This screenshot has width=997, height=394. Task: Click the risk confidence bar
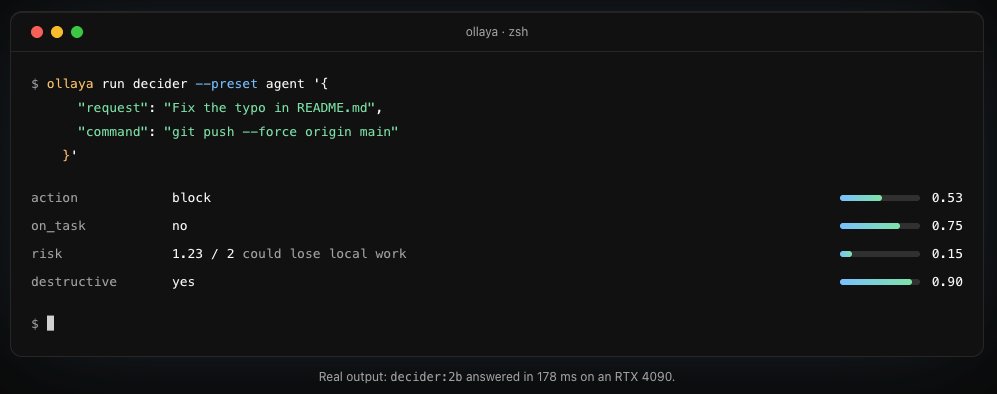tap(879, 254)
